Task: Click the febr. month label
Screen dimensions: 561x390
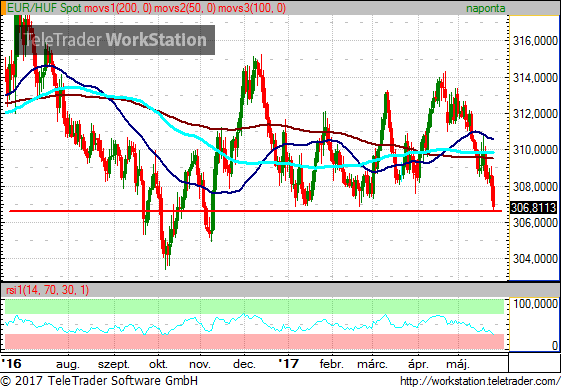Action: (332, 364)
